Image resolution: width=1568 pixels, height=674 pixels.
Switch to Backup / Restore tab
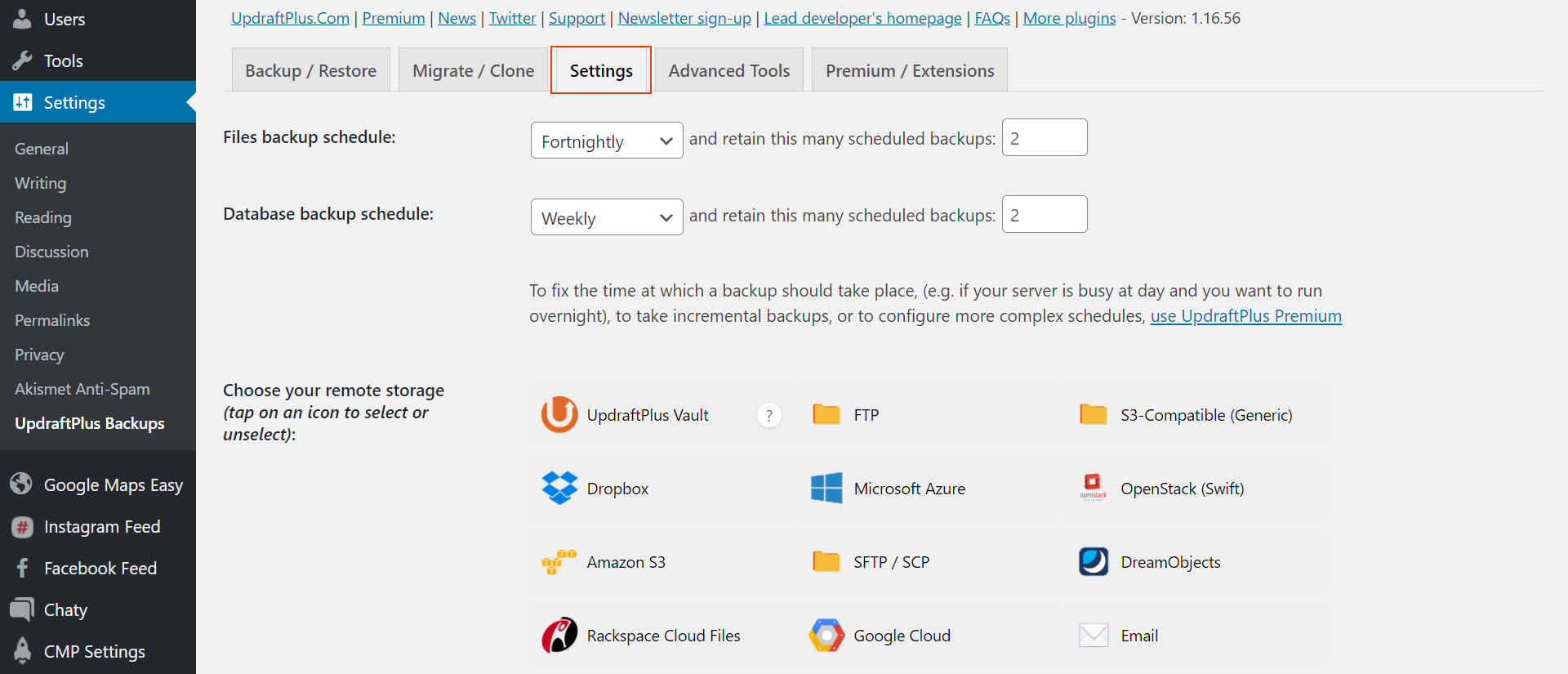tap(311, 70)
